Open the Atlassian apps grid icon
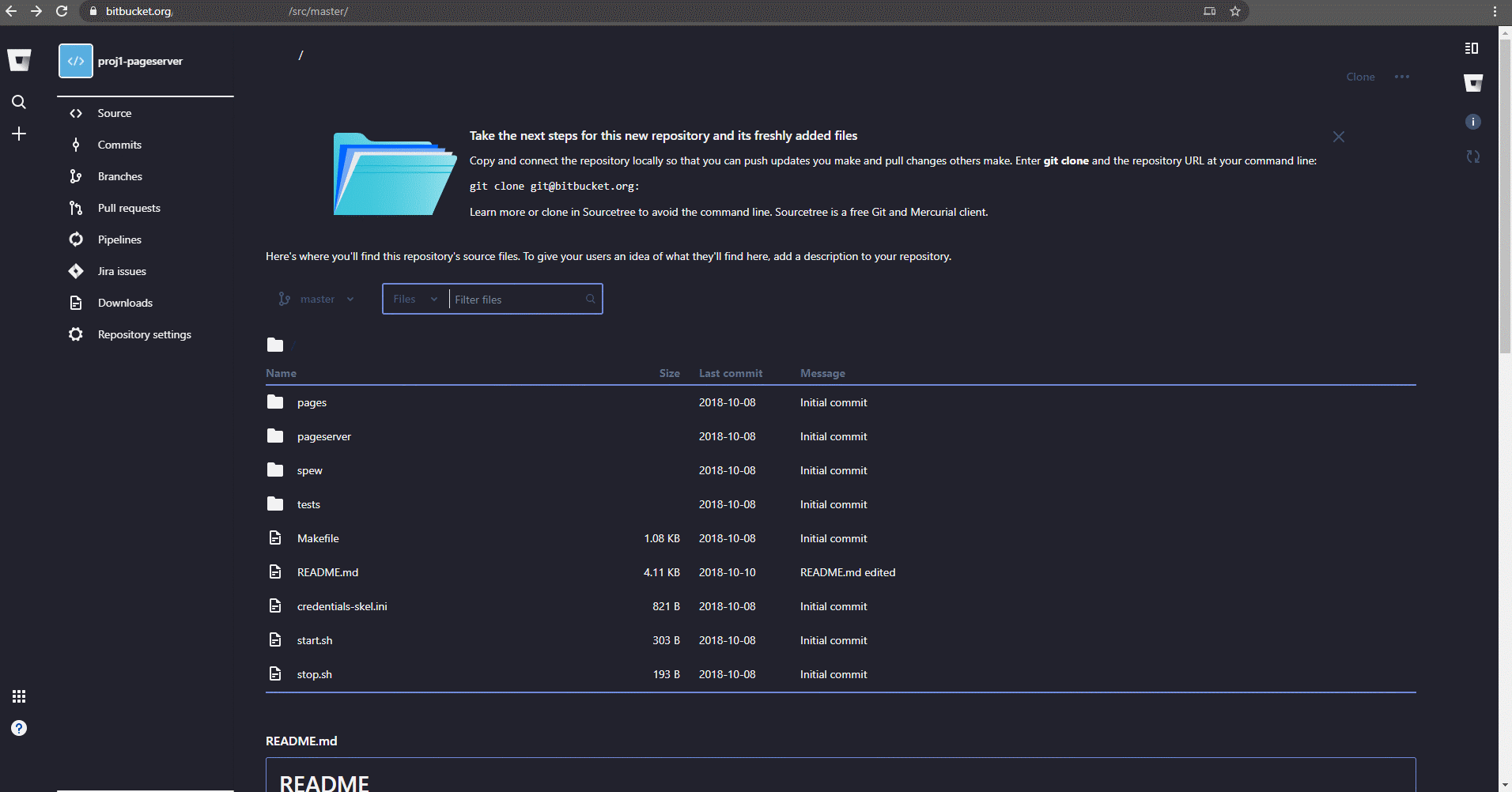Screen dimensions: 1512x792 click(18, 696)
